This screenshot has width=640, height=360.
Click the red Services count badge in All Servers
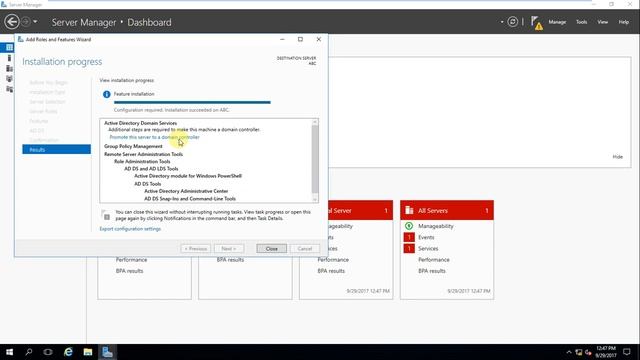[409, 249]
